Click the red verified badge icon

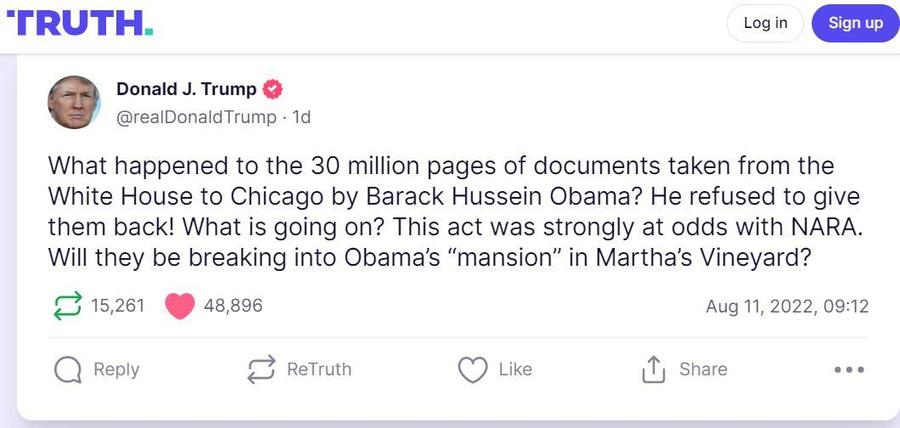point(272,89)
